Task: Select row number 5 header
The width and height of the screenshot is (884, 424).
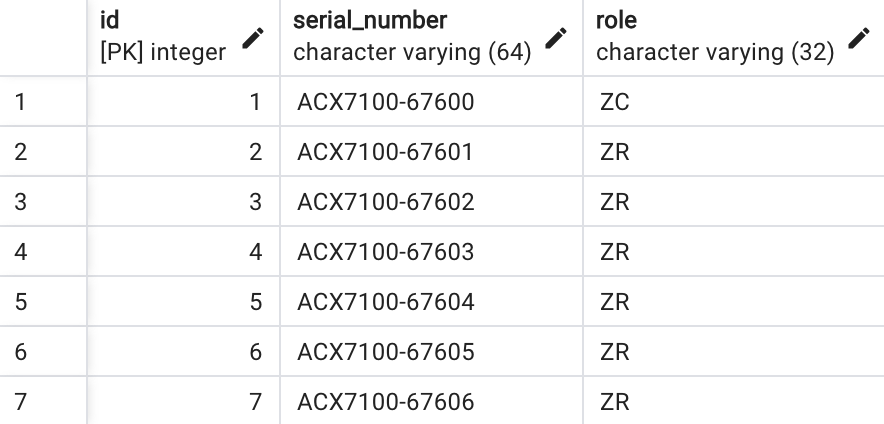Action: click(43, 301)
